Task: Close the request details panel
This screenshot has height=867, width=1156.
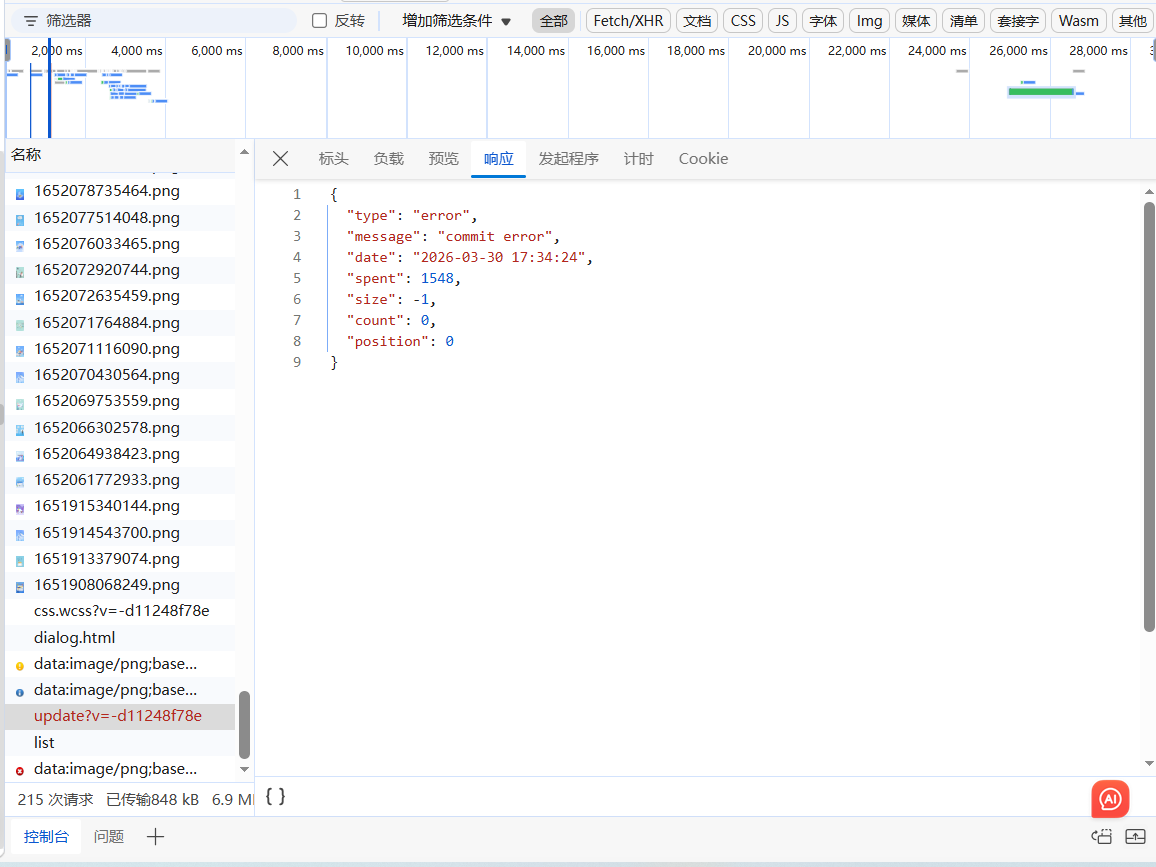Action: click(281, 159)
